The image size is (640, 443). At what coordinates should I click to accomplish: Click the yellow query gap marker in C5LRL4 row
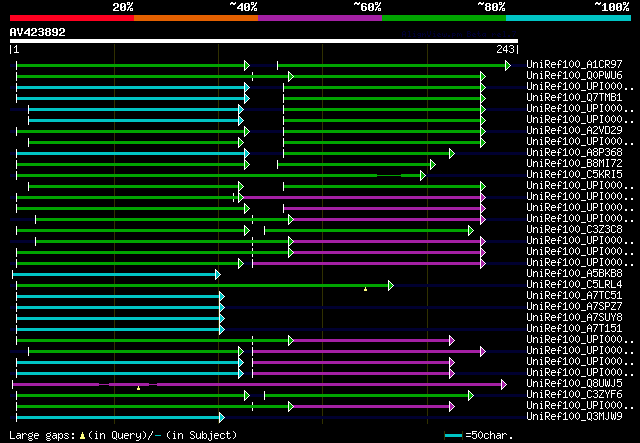(x=365, y=289)
